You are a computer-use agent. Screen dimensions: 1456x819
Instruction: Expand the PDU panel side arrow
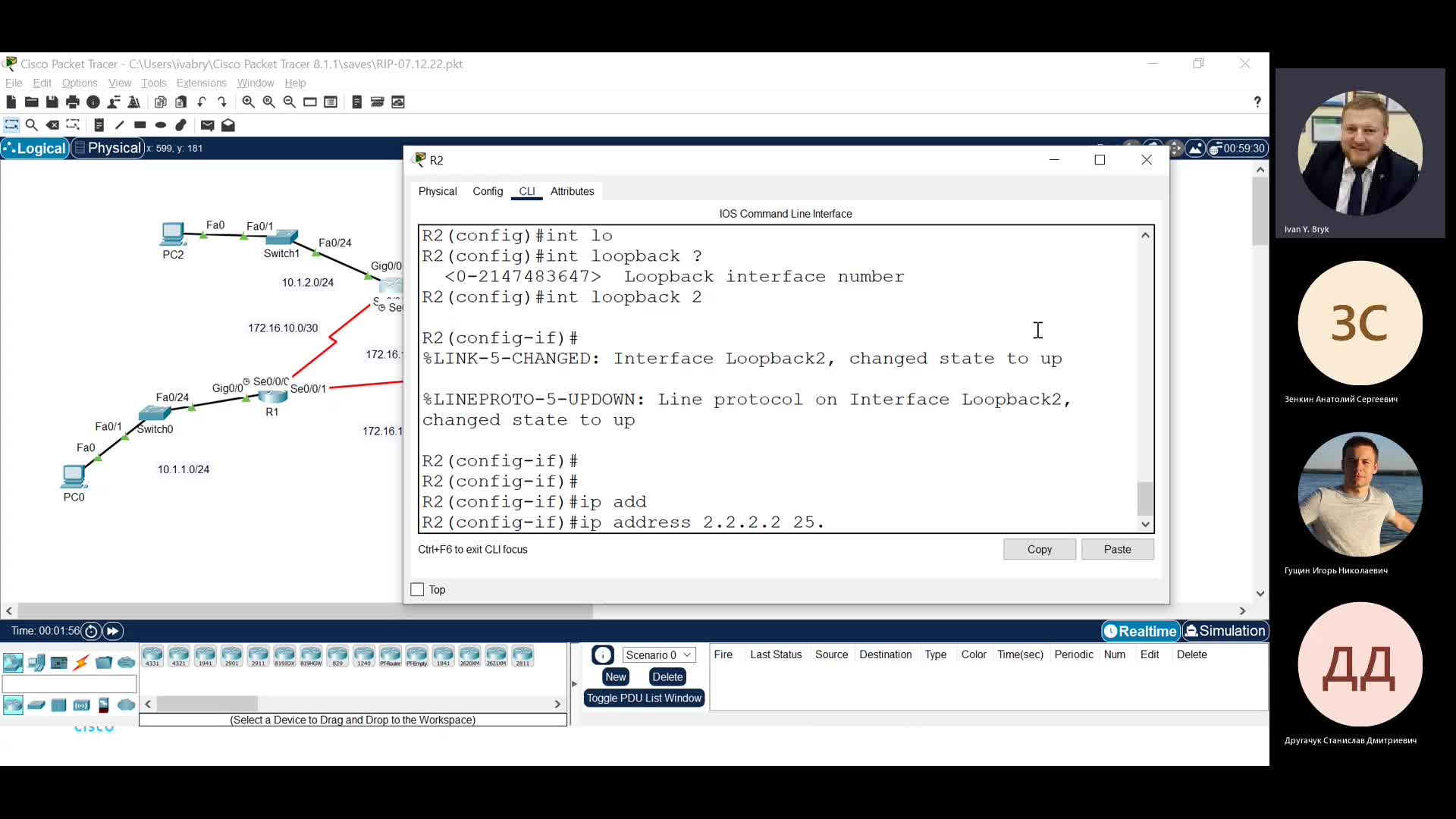(x=574, y=684)
